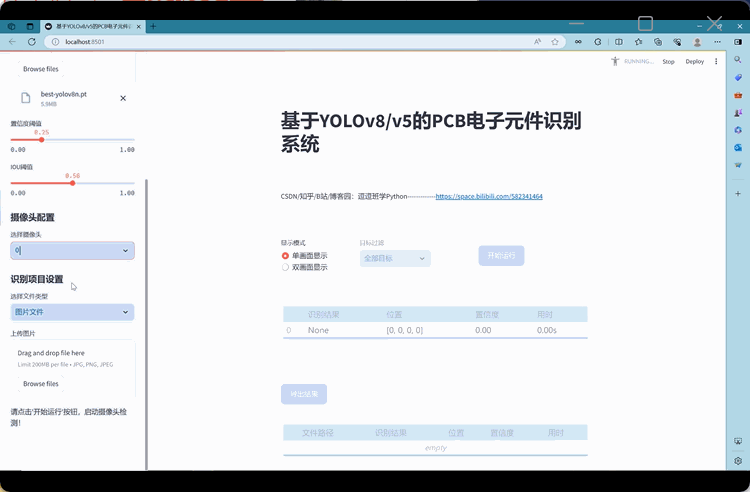Screen dimensions: 750x492
Task: Select the 用时 column header in results table
Action: click(545, 315)
